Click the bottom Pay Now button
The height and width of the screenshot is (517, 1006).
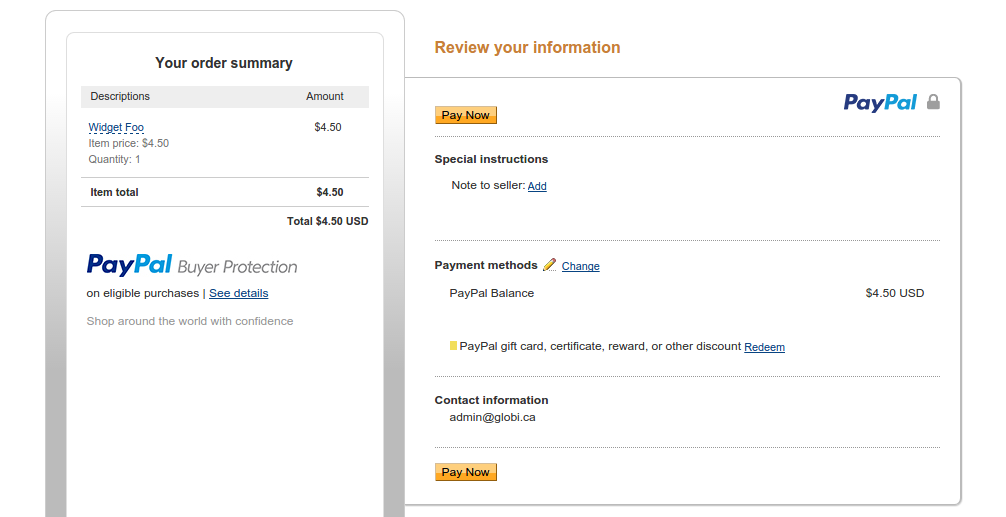pos(466,471)
